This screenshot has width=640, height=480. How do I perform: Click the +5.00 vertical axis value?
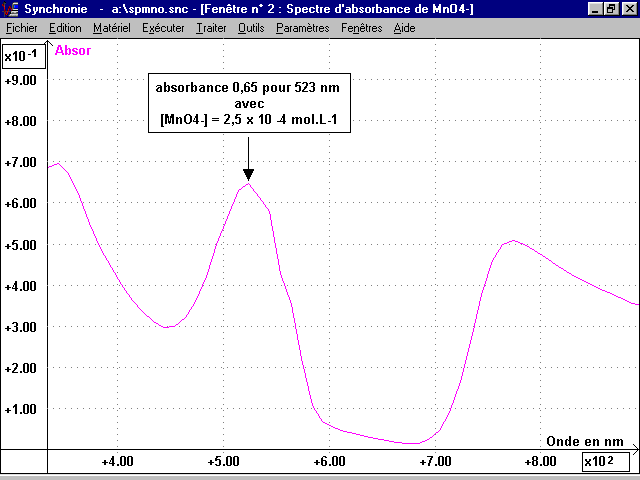coord(20,245)
